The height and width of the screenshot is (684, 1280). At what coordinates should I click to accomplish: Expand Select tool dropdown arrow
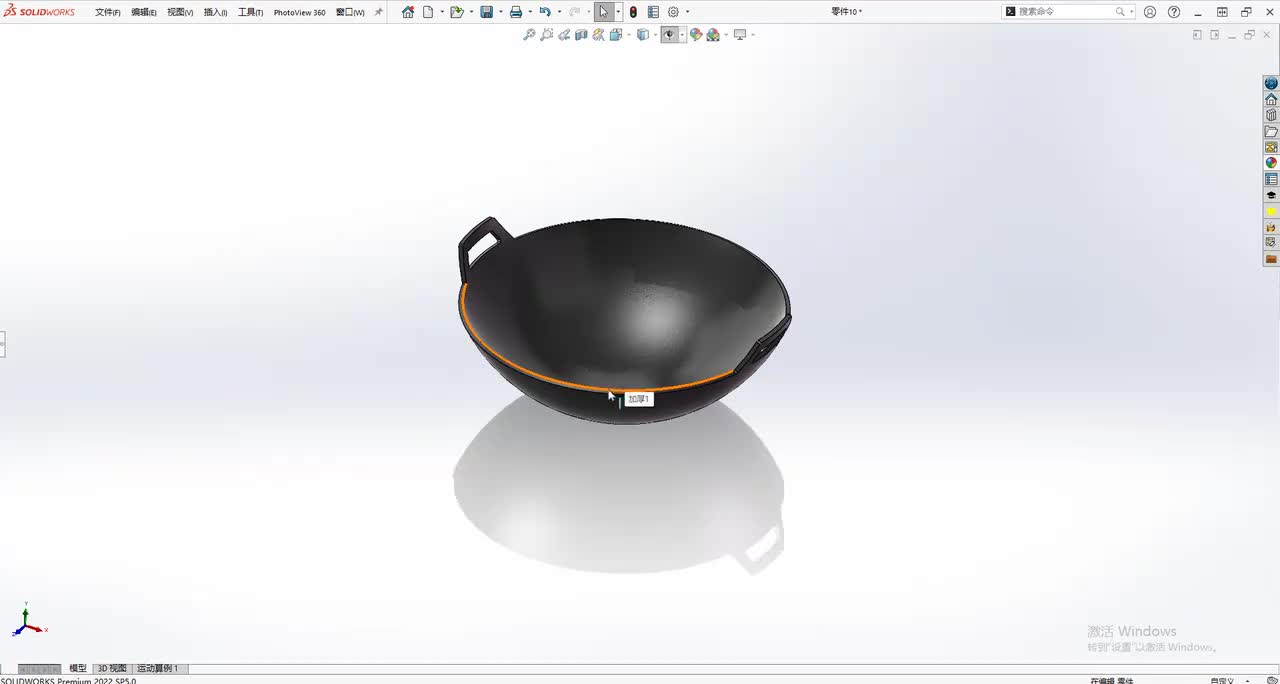coord(618,12)
